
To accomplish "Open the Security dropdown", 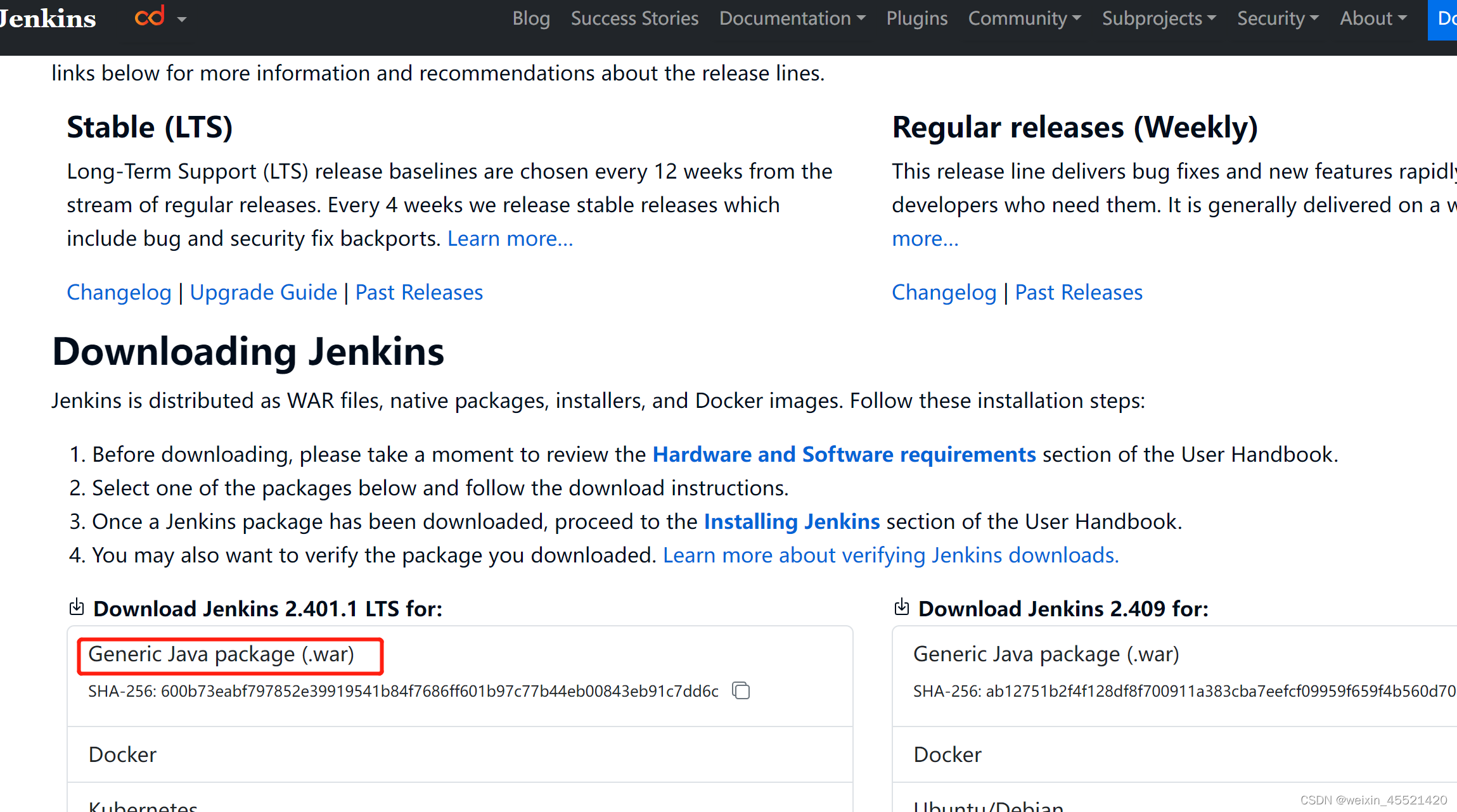I will click(x=1277, y=18).
